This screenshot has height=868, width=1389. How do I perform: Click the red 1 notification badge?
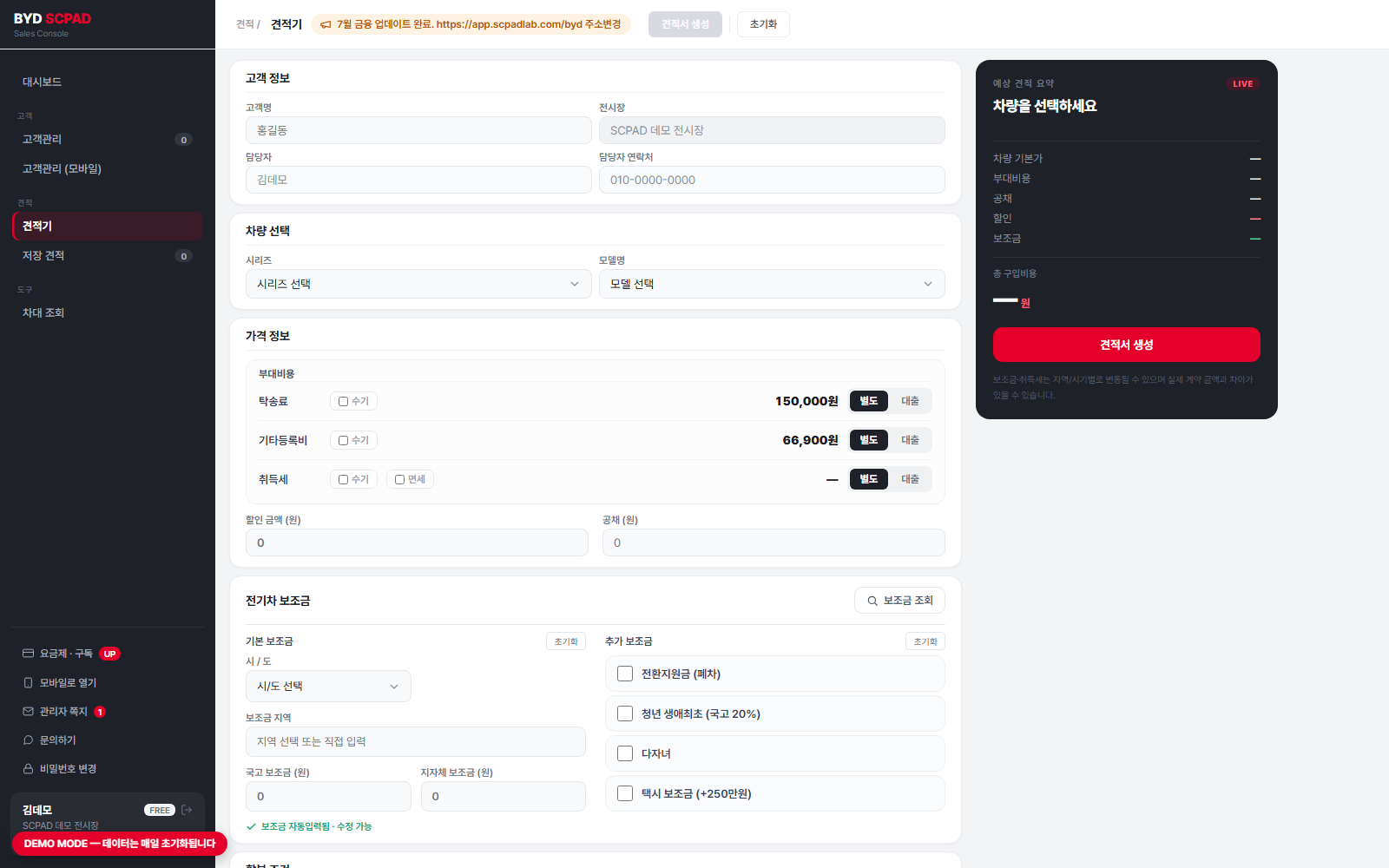pyautogui.click(x=100, y=712)
